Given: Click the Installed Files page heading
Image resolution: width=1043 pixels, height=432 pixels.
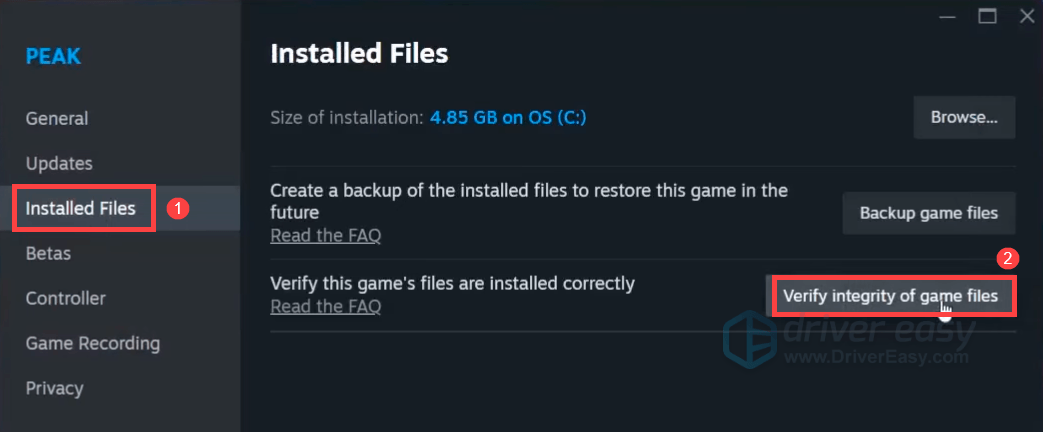Looking at the screenshot, I should click(359, 53).
